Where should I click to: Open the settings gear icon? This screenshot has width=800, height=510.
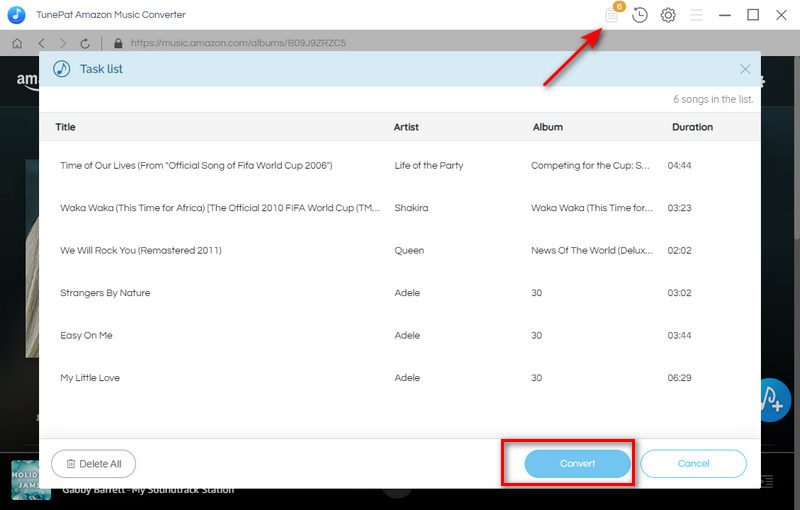[668, 15]
